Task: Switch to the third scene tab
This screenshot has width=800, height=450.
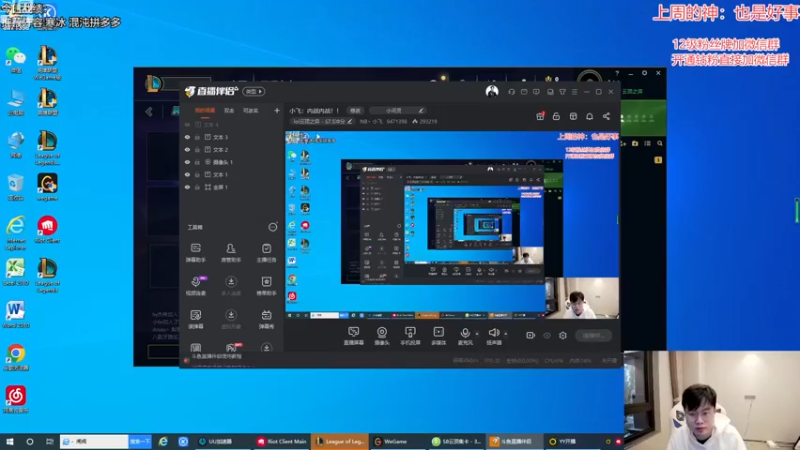Action: [x=251, y=111]
